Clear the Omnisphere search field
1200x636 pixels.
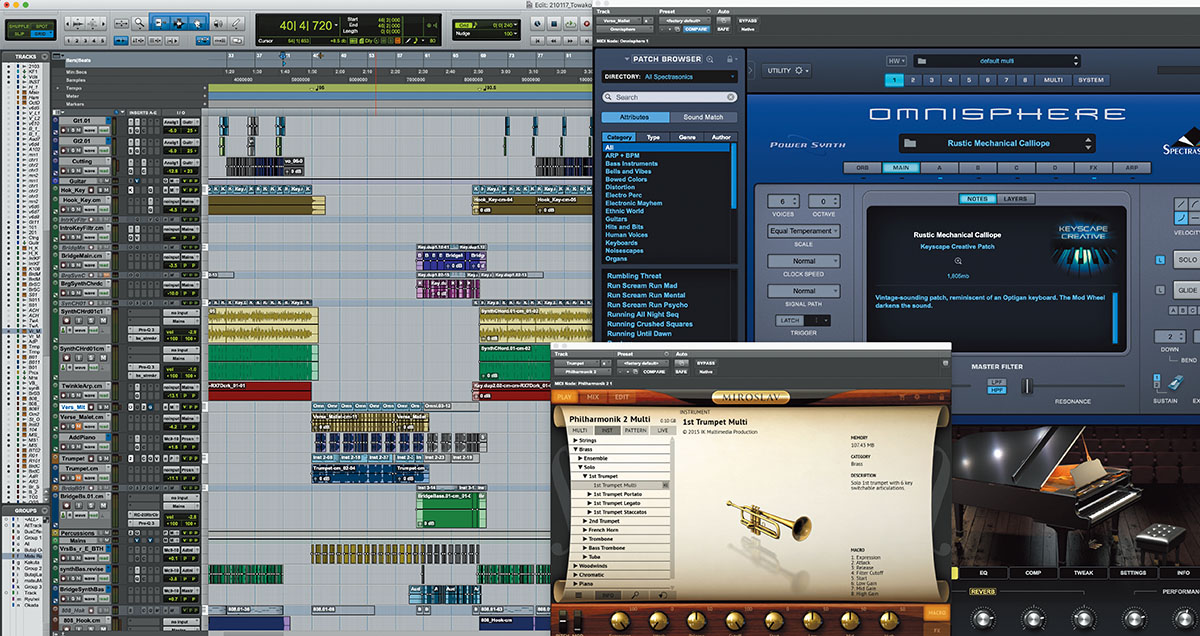(730, 97)
